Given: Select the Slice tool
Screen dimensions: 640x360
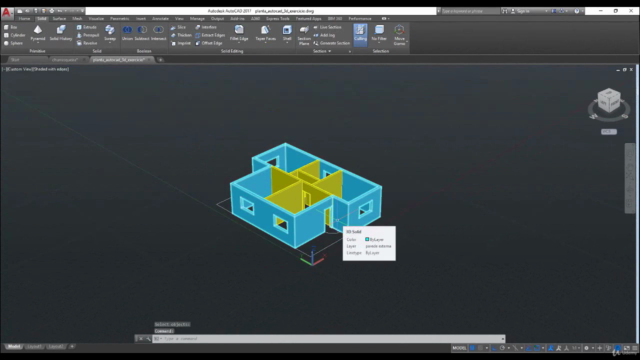Looking at the screenshot, I should 178,27.
